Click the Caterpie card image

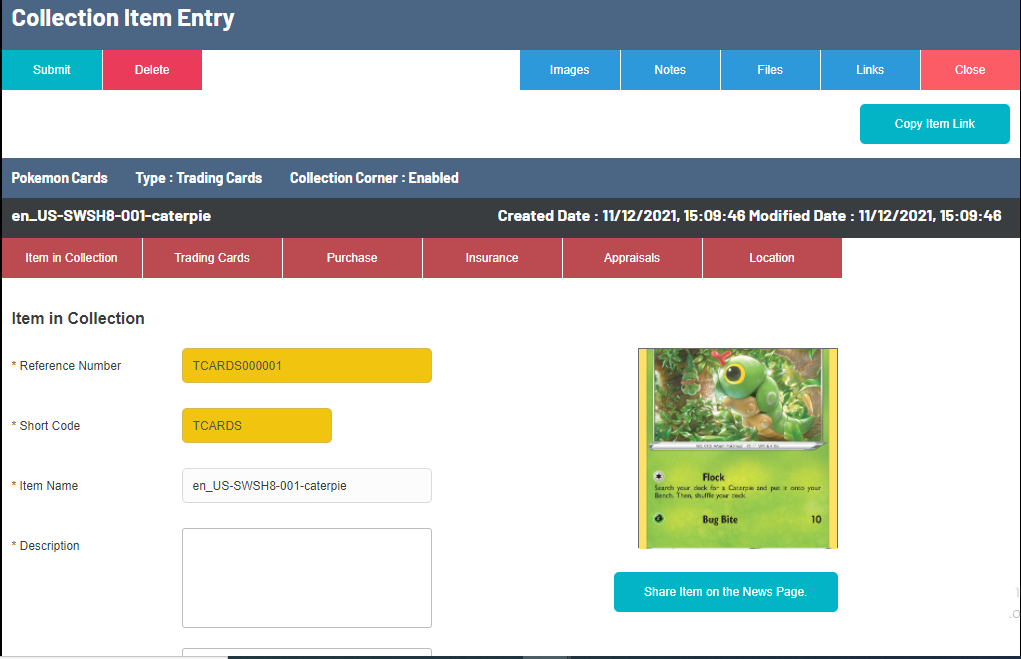[738, 448]
